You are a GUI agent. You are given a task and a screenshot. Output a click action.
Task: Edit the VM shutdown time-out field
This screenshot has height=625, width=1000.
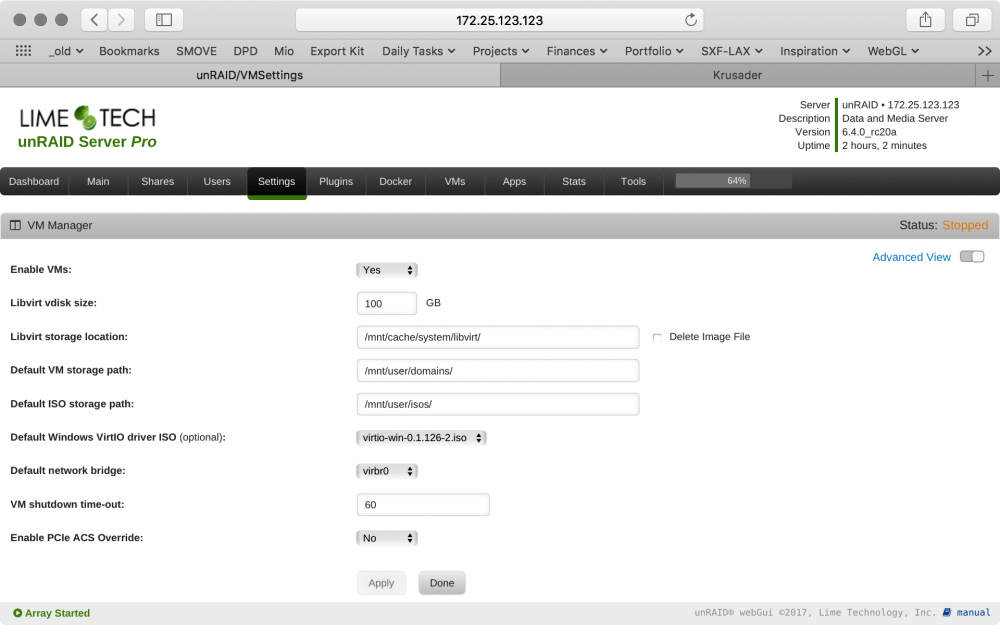click(423, 504)
